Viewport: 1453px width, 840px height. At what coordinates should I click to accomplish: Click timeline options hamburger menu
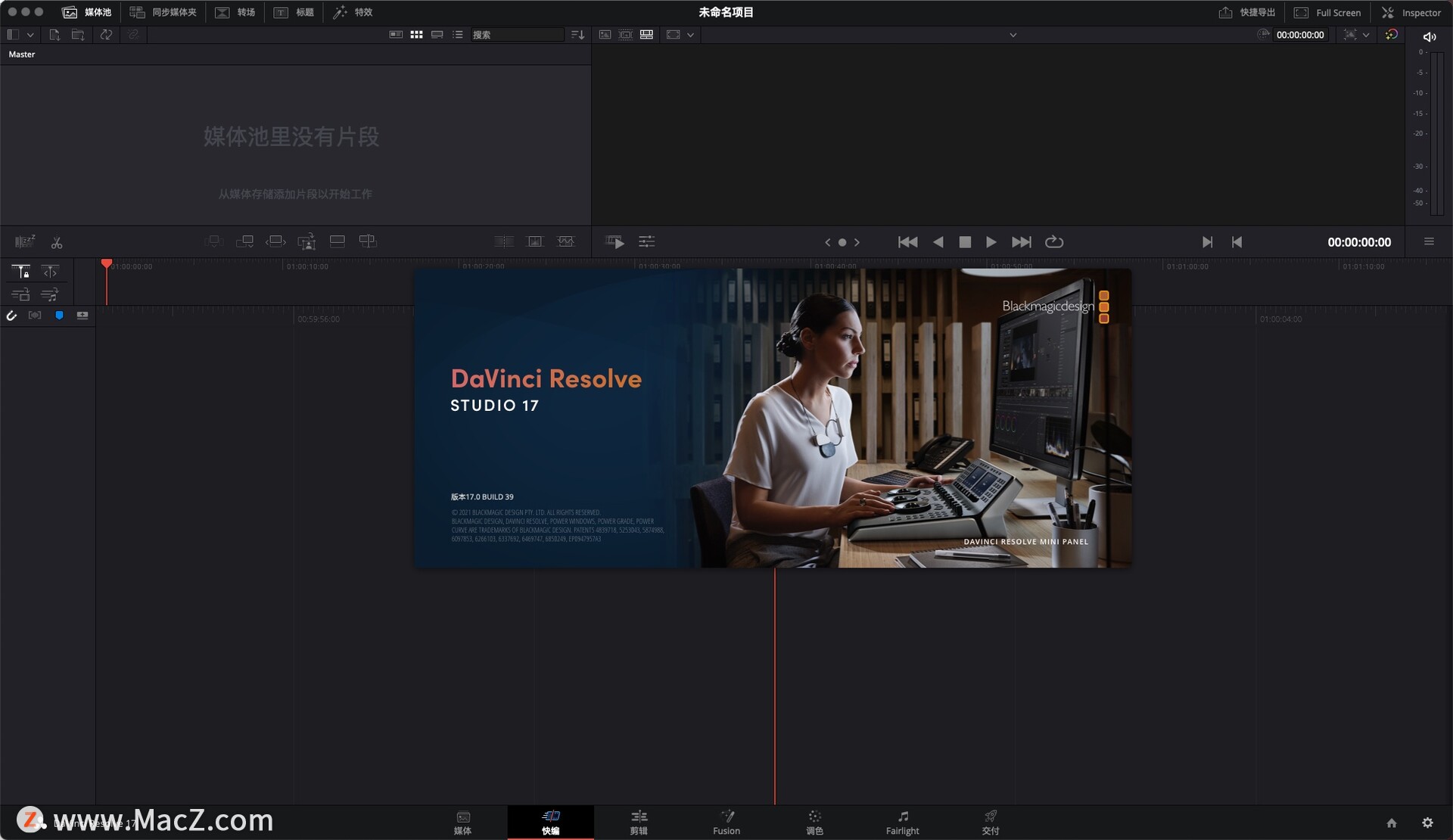click(1429, 242)
